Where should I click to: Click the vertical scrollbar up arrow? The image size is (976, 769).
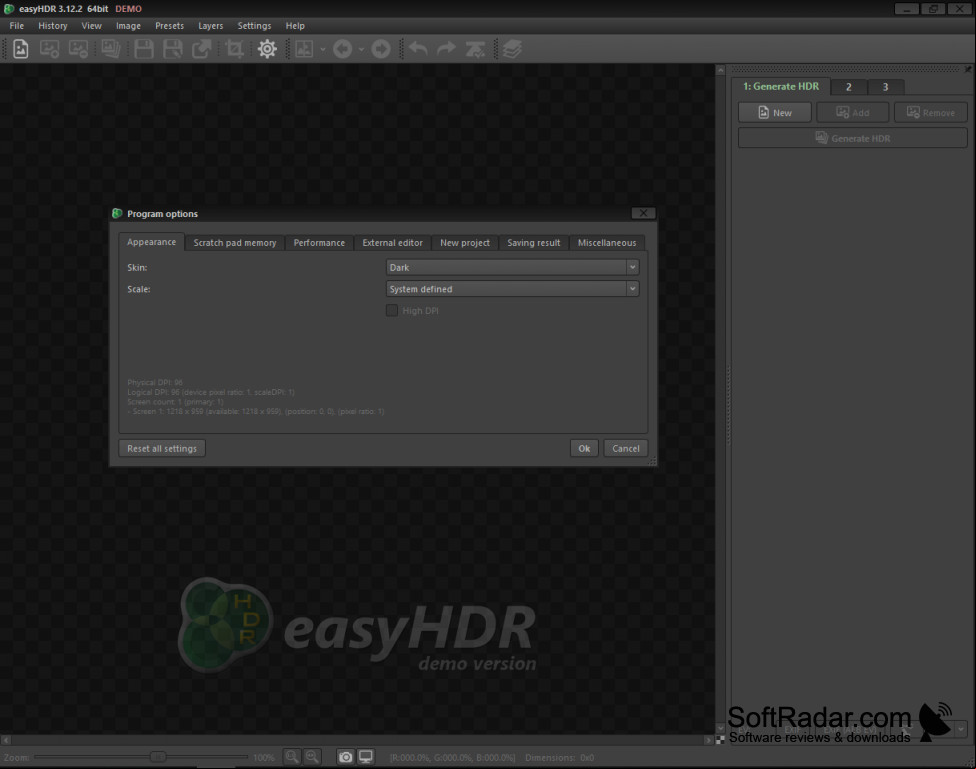tap(720, 70)
